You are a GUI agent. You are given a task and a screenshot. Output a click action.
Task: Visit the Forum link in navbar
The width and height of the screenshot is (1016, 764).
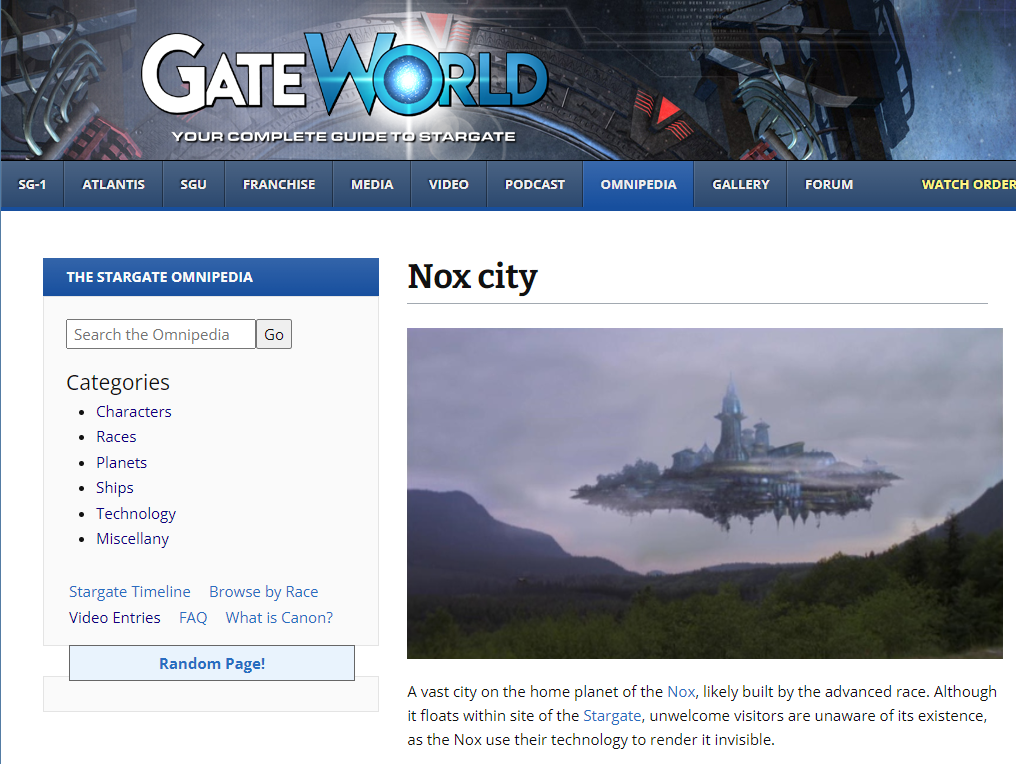pyautogui.click(x=829, y=185)
